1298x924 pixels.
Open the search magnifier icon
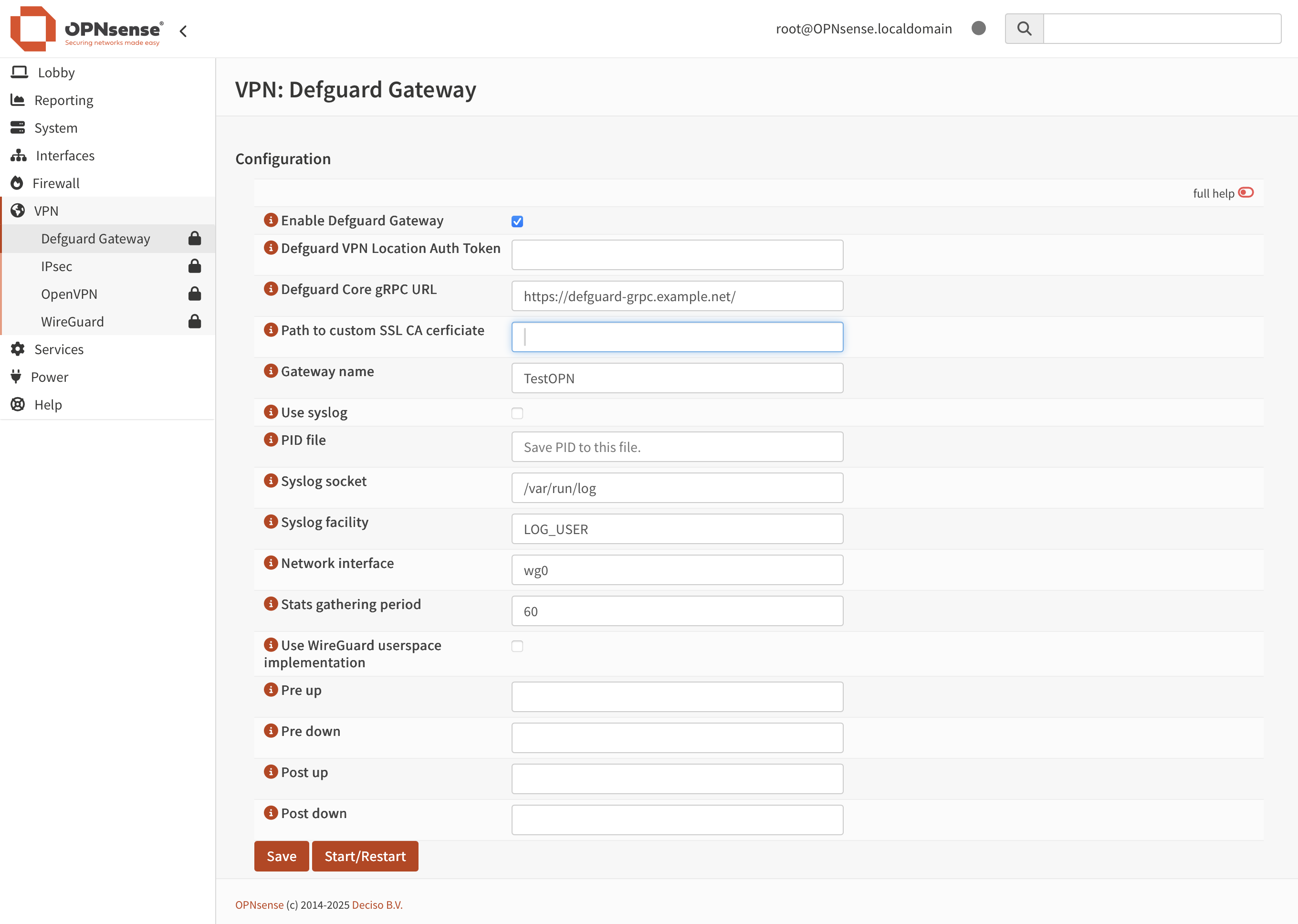(x=1024, y=29)
